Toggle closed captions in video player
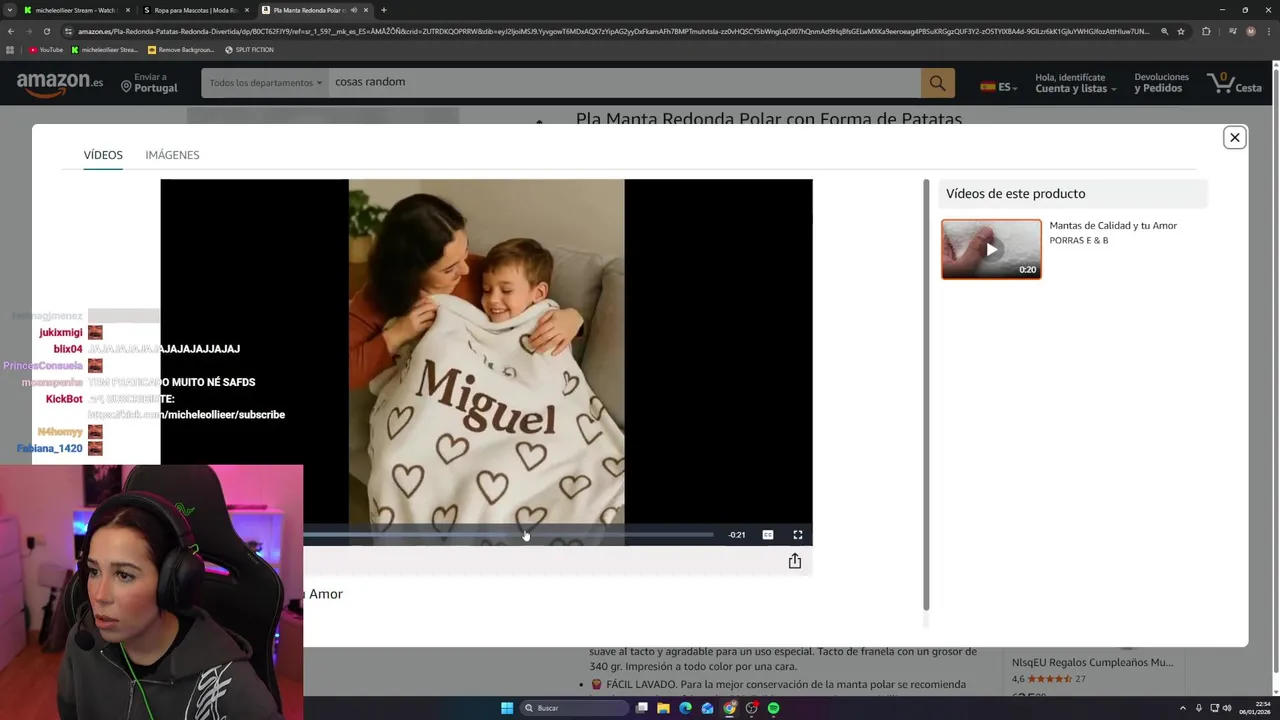The height and width of the screenshot is (720, 1280). pos(767,535)
